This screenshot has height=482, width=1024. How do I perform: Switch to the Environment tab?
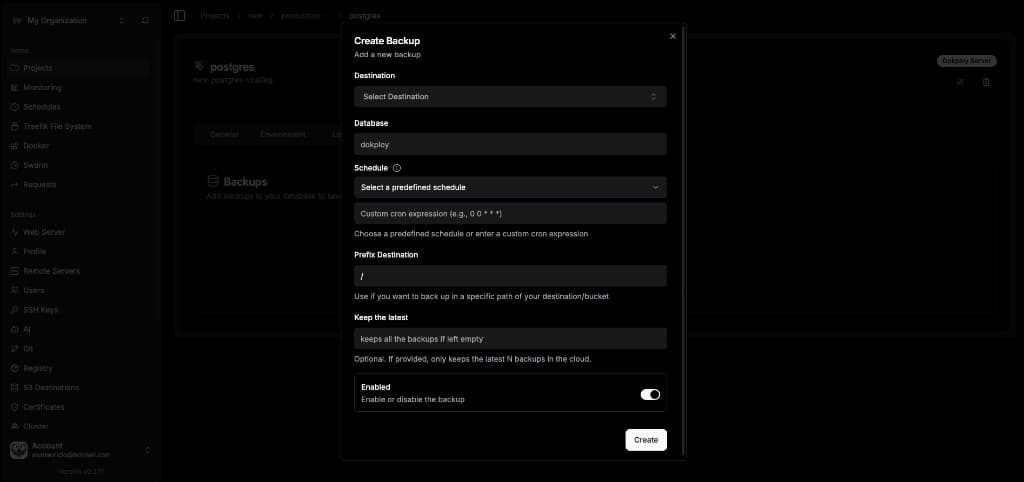coord(282,135)
